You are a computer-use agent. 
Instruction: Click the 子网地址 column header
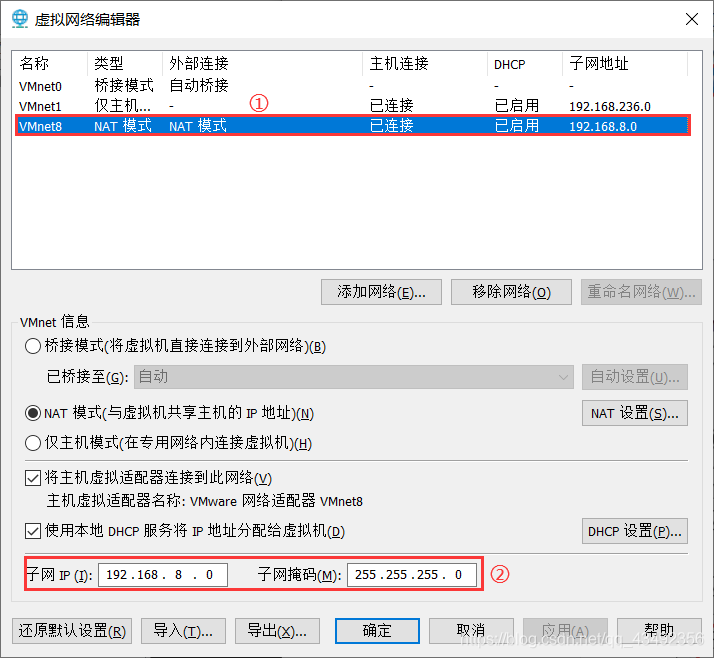point(625,64)
